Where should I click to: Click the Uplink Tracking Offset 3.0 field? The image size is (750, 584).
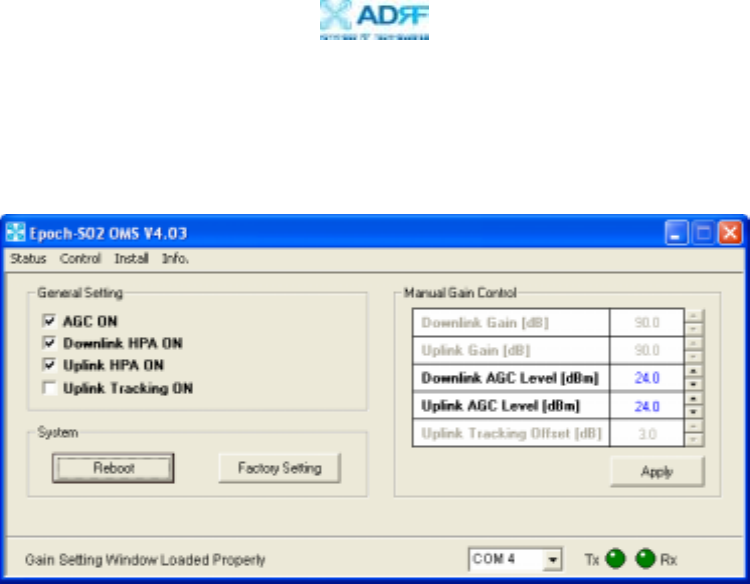tap(647, 434)
